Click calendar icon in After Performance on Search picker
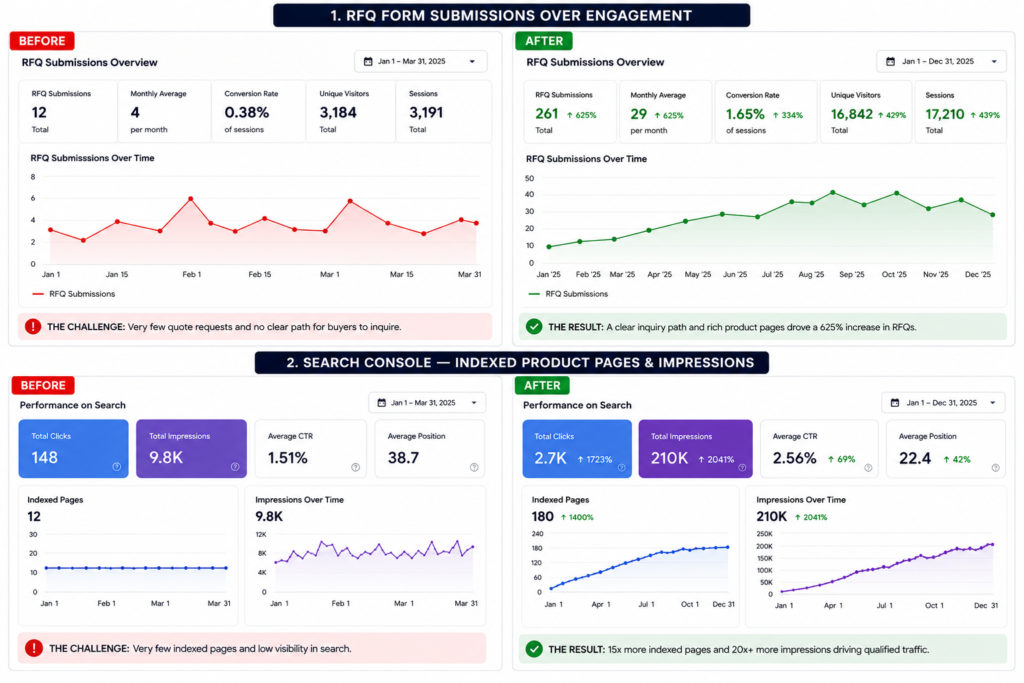 tap(895, 403)
